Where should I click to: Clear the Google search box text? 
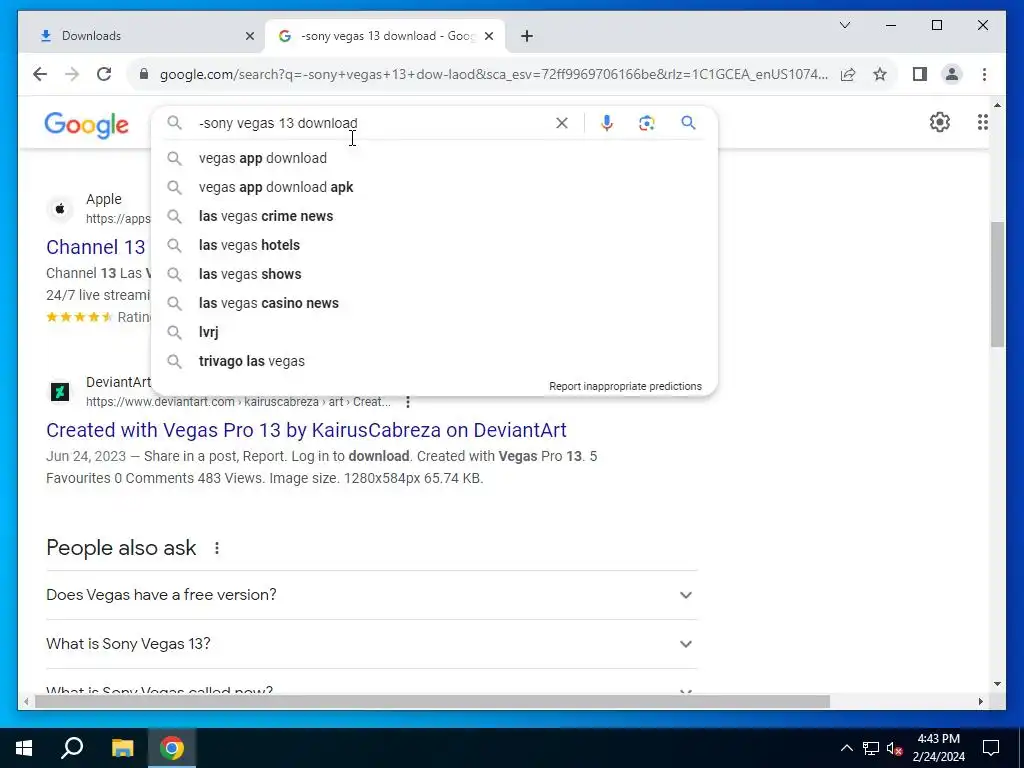coord(562,123)
